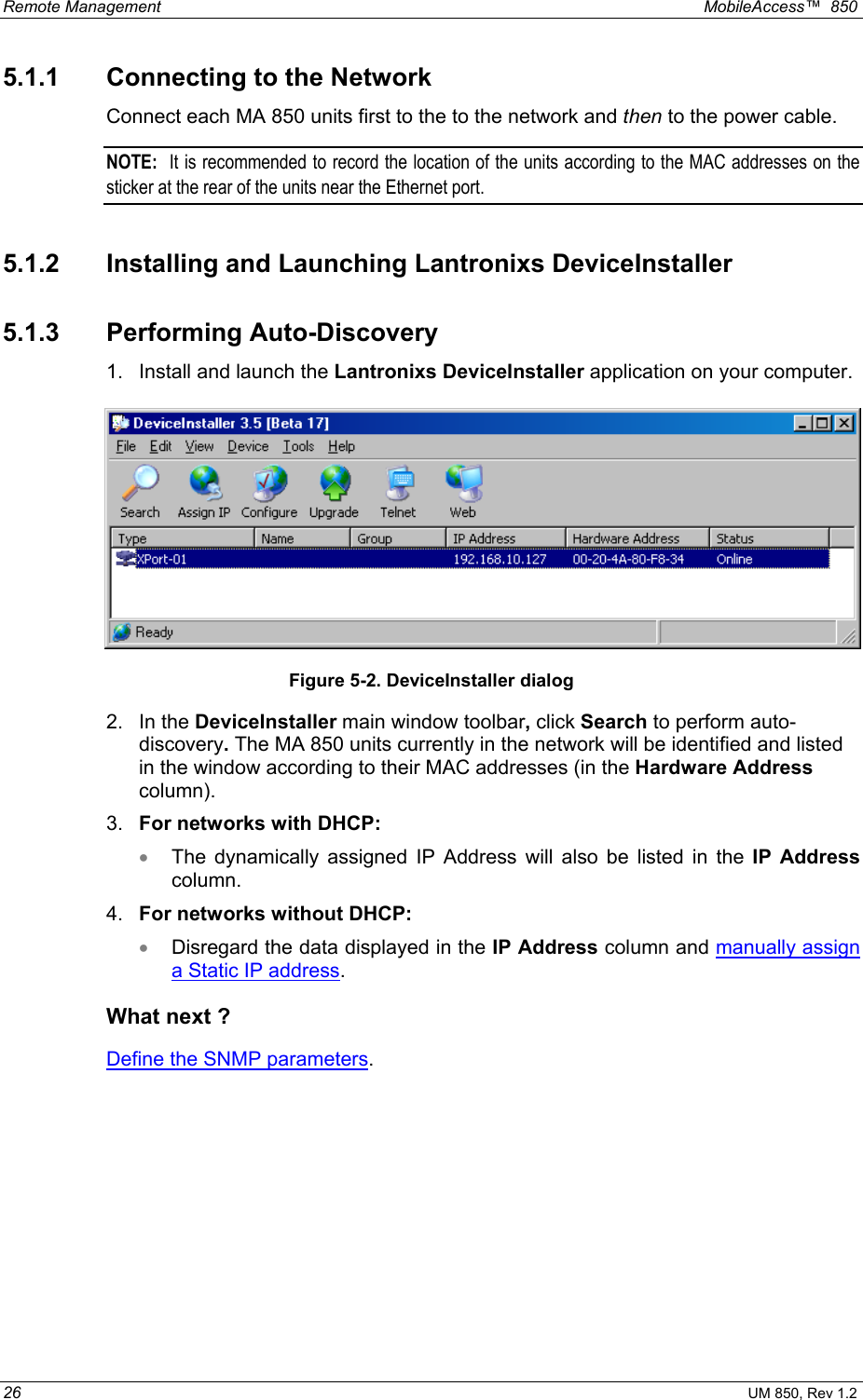The image size is (863, 1400).
Task: Open the Edit menu
Action: pyautogui.click(x=160, y=446)
